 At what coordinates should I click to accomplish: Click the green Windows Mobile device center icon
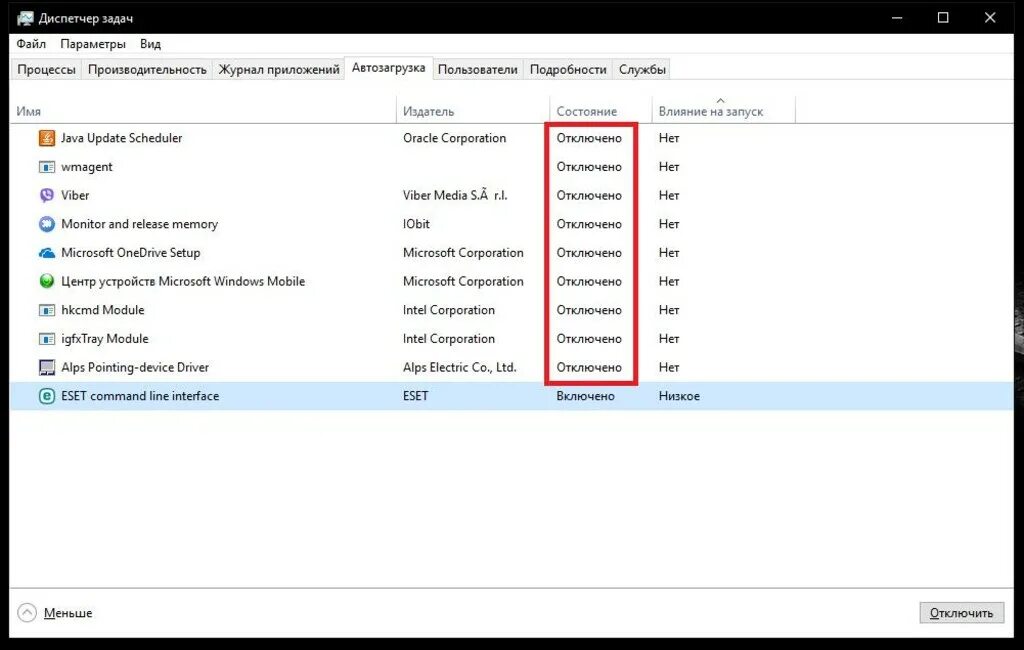click(46, 282)
